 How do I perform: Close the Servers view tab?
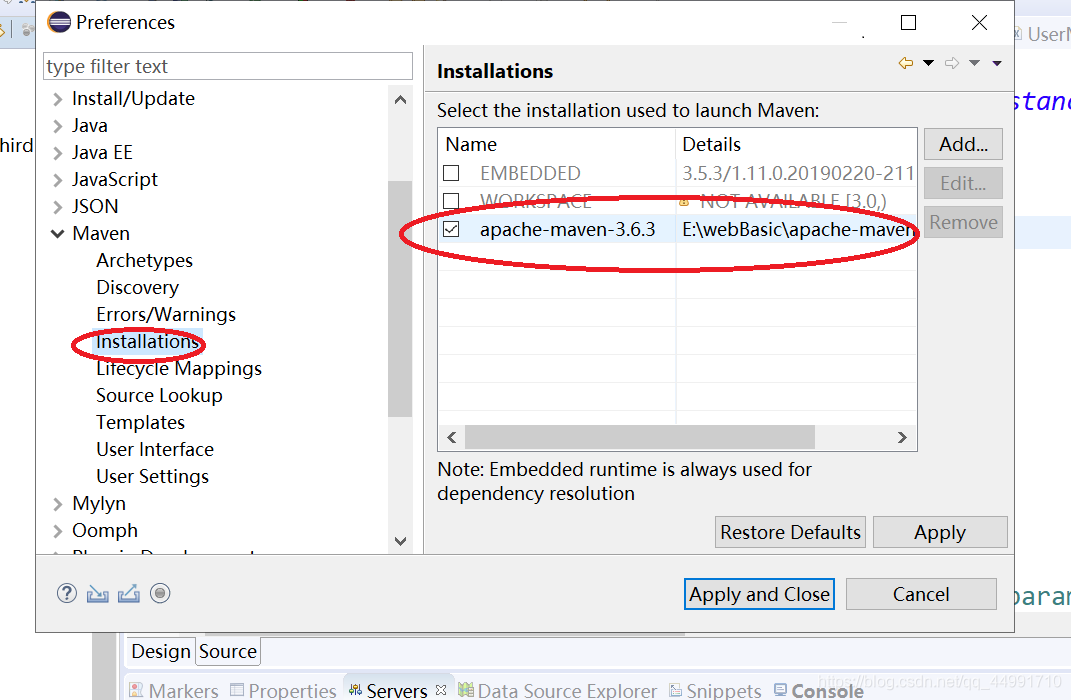pyautogui.click(x=441, y=690)
